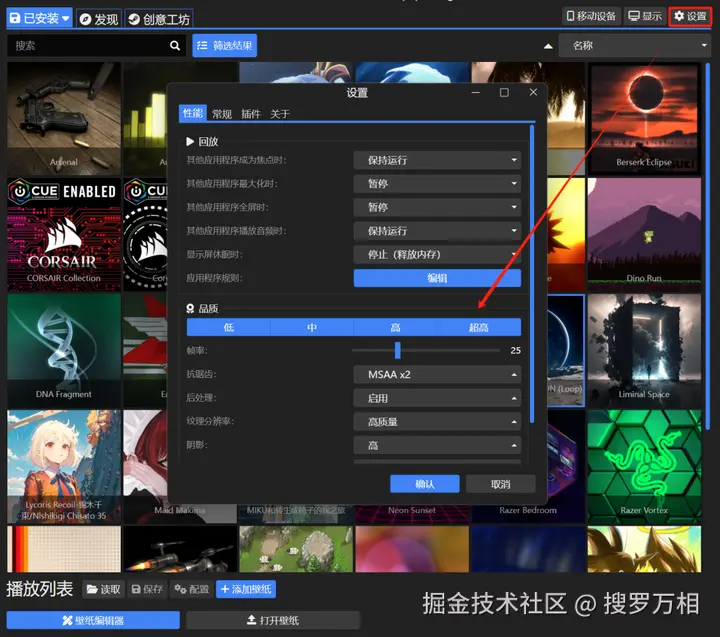Select the 中 quality preset
This screenshot has width=720, height=637.
click(x=312, y=327)
